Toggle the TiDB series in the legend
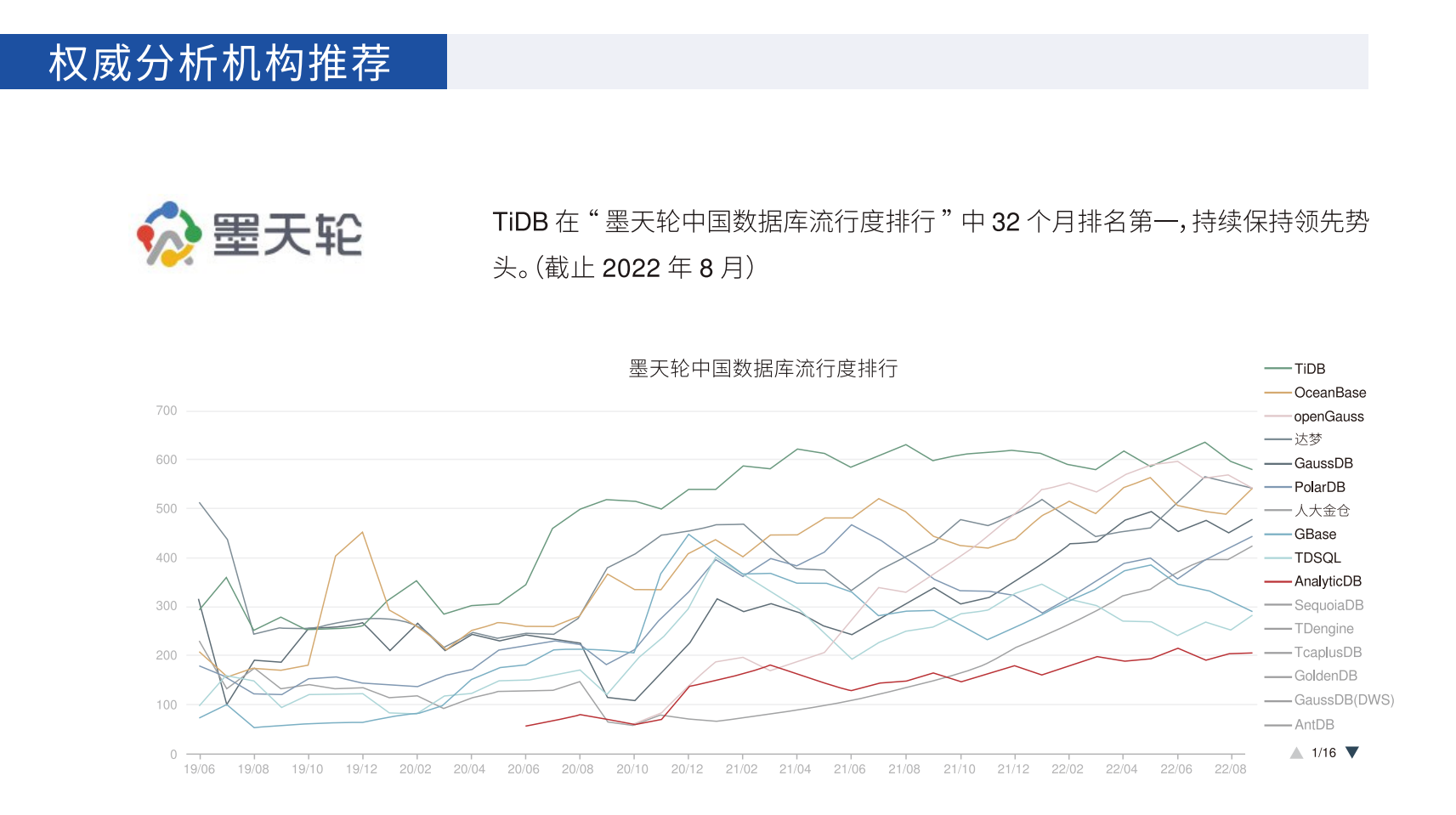The image size is (1456, 815). coord(1295,369)
